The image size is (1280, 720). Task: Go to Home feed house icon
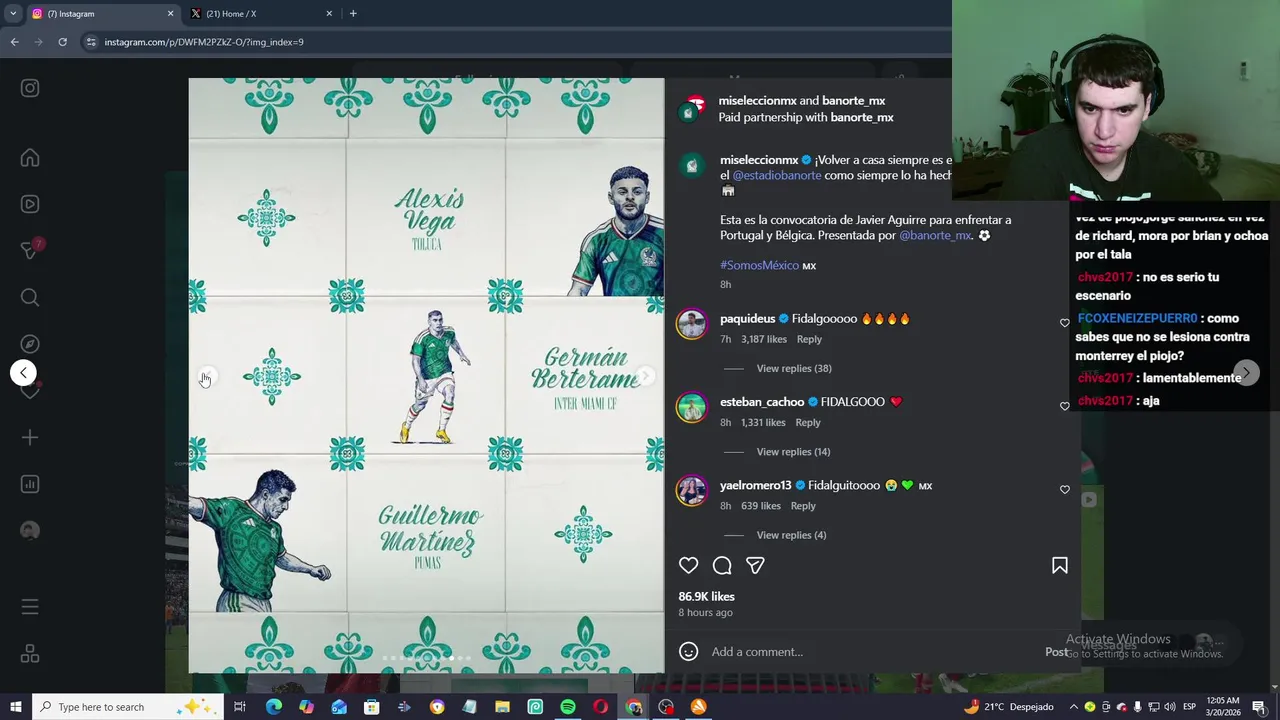tap(30, 158)
